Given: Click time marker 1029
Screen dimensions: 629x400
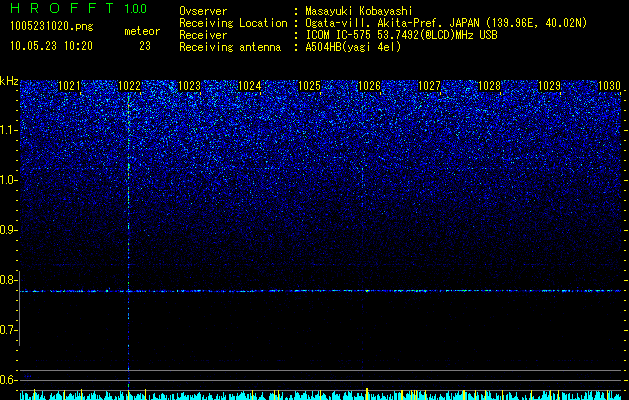Looking at the screenshot, I should coord(549,86).
